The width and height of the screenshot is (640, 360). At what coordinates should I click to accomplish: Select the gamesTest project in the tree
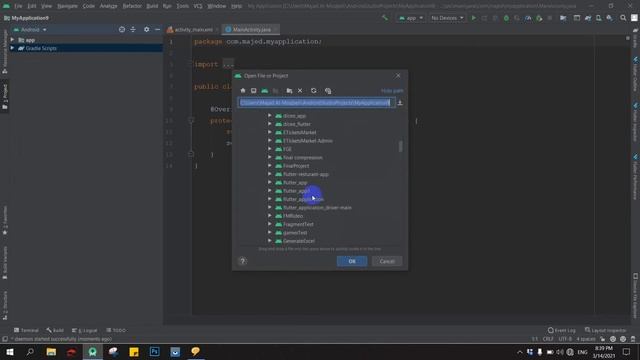[295, 233]
